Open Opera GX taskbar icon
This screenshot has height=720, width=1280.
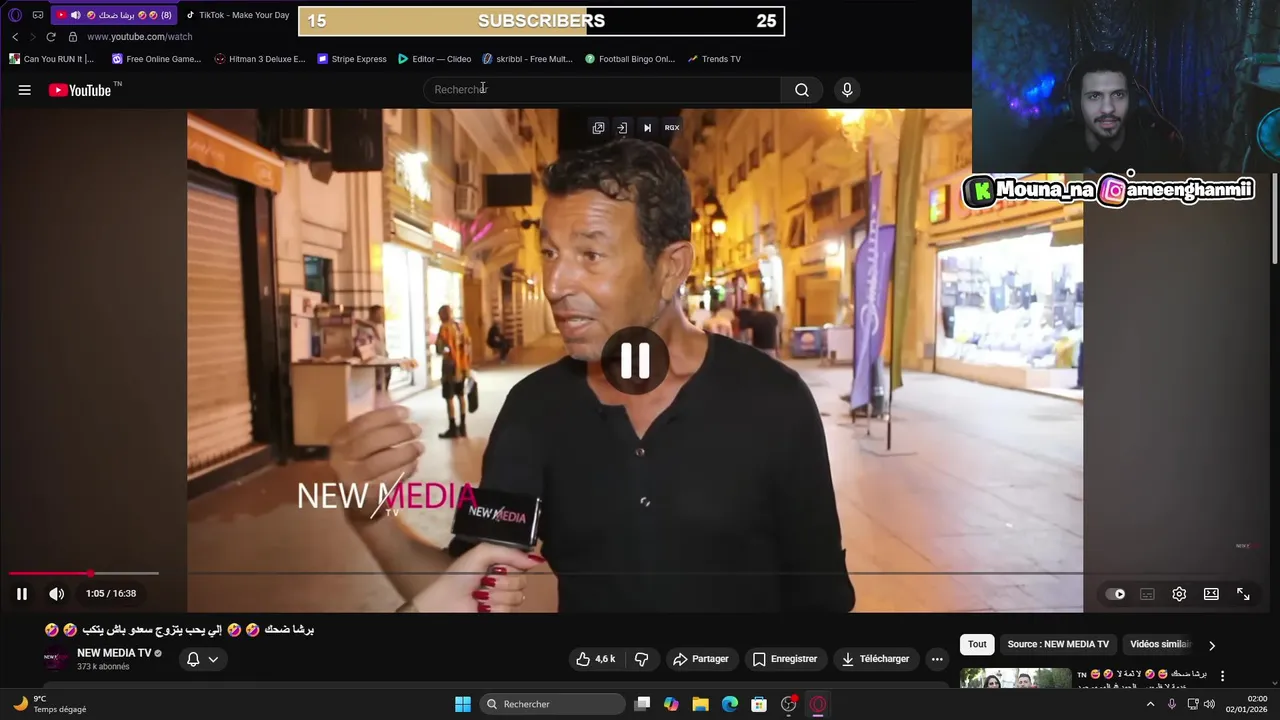(x=818, y=704)
